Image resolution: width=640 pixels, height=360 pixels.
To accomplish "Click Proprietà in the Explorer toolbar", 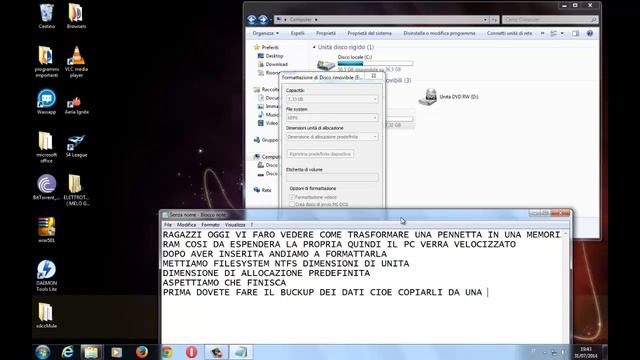I will 326,33.
